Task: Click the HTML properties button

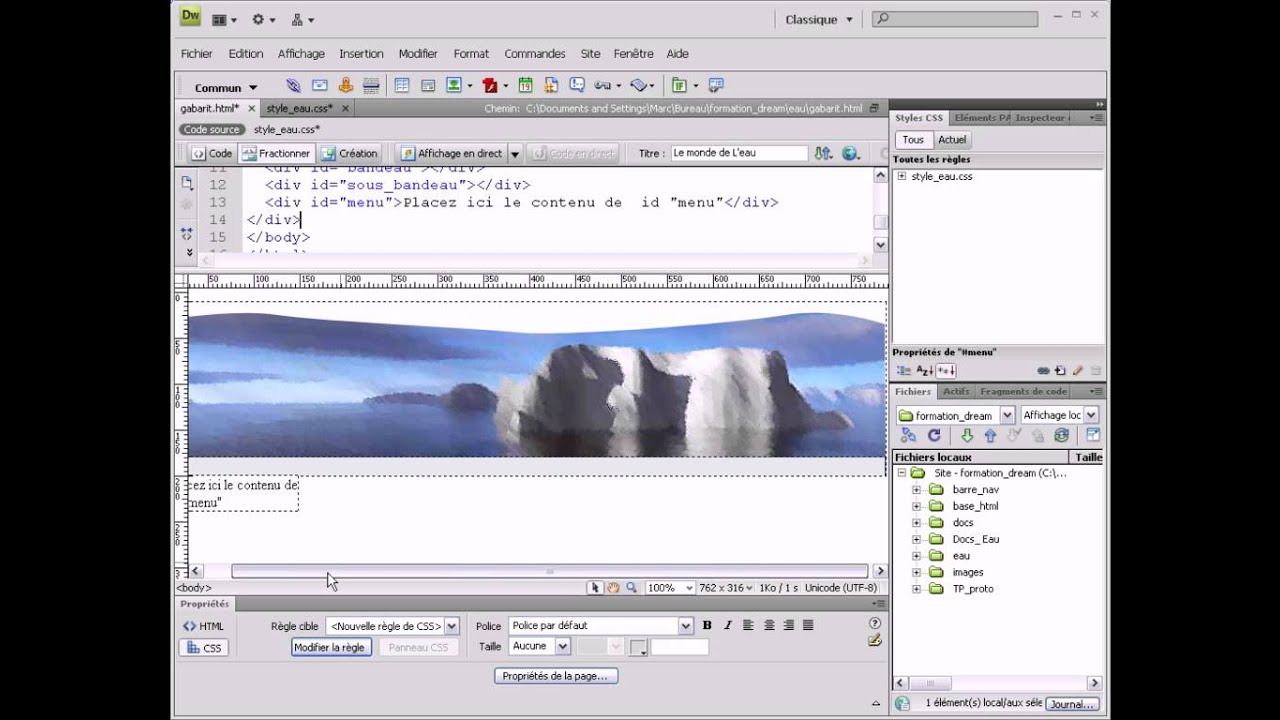Action: click(x=204, y=626)
